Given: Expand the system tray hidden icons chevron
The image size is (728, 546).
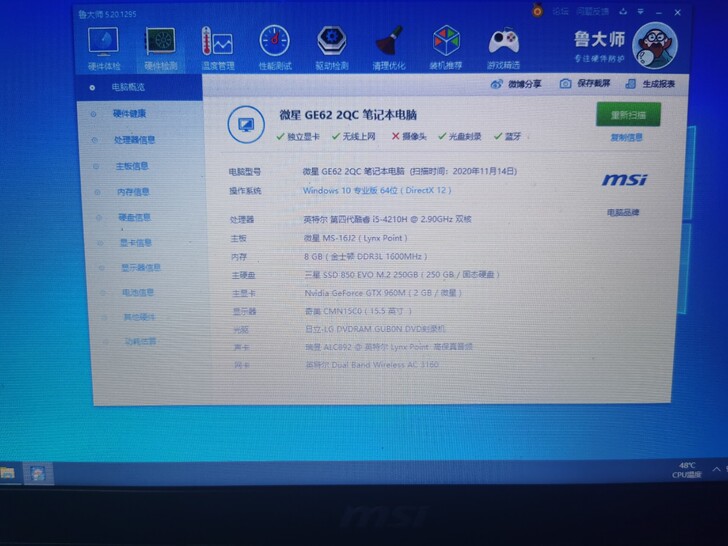Looking at the screenshot, I should click(x=716, y=469).
